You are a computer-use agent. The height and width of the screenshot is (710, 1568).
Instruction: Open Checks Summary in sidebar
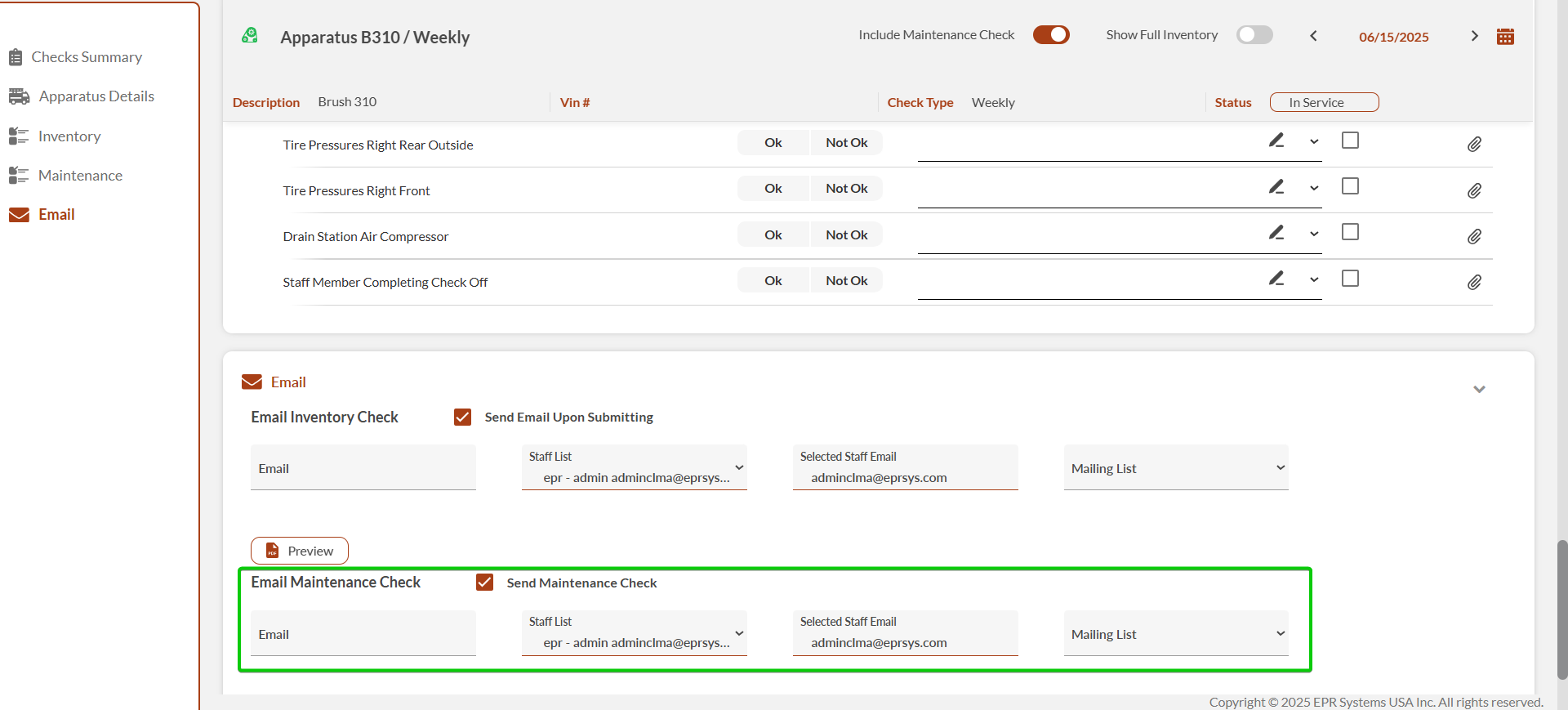click(x=86, y=57)
